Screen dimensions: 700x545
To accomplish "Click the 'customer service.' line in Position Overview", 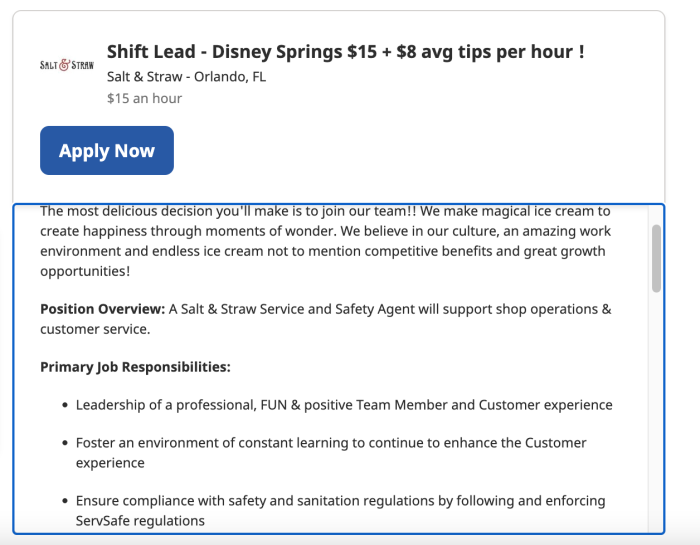I will [95, 329].
